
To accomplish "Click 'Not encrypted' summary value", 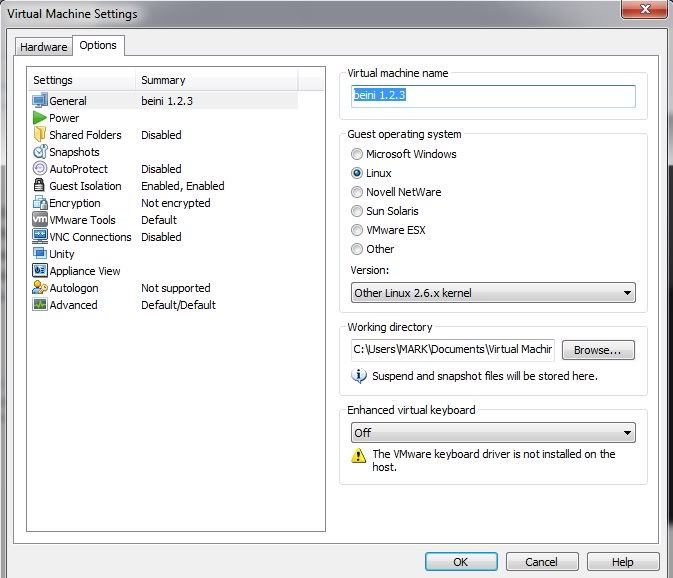I will click(x=176, y=203).
